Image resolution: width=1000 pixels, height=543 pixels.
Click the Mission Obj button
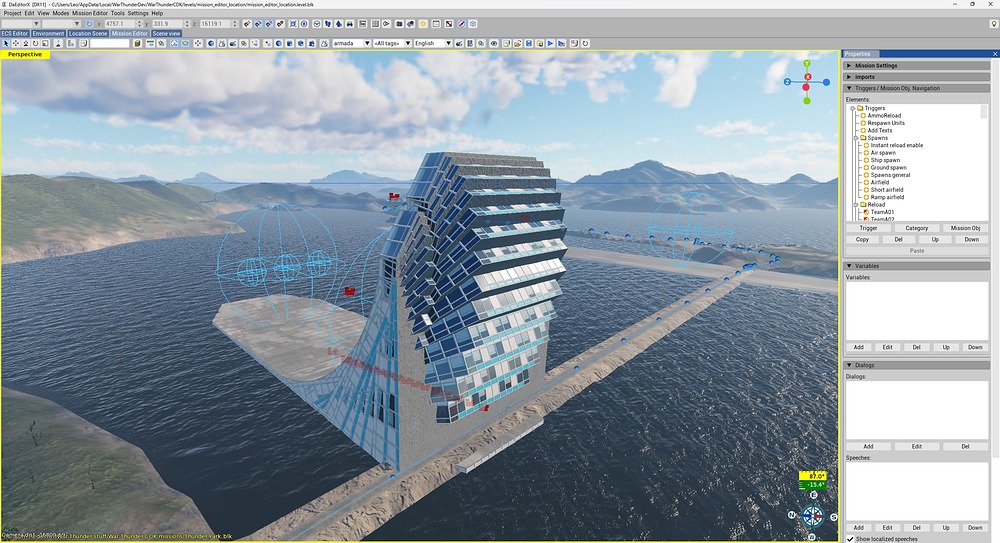(x=965, y=228)
